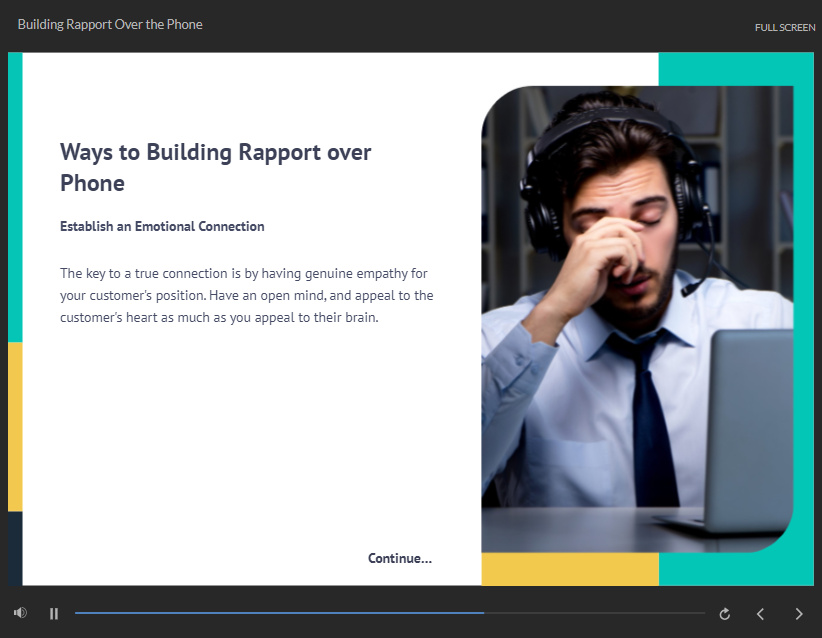This screenshot has height=638, width=822.
Task: Click the yellow block below the photo
Action: pos(570,569)
